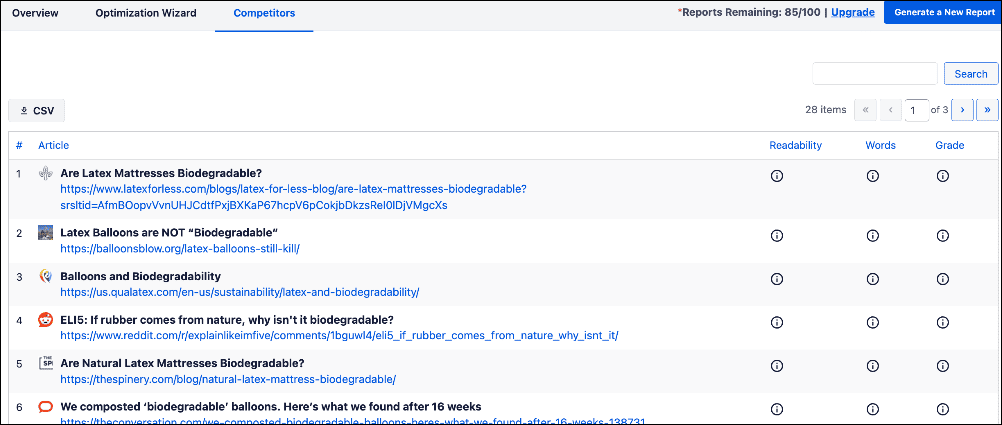Screen dimensions: 1002x425
Task: Click the latexforless favicon in row 1
Action: pyautogui.click(x=45, y=173)
